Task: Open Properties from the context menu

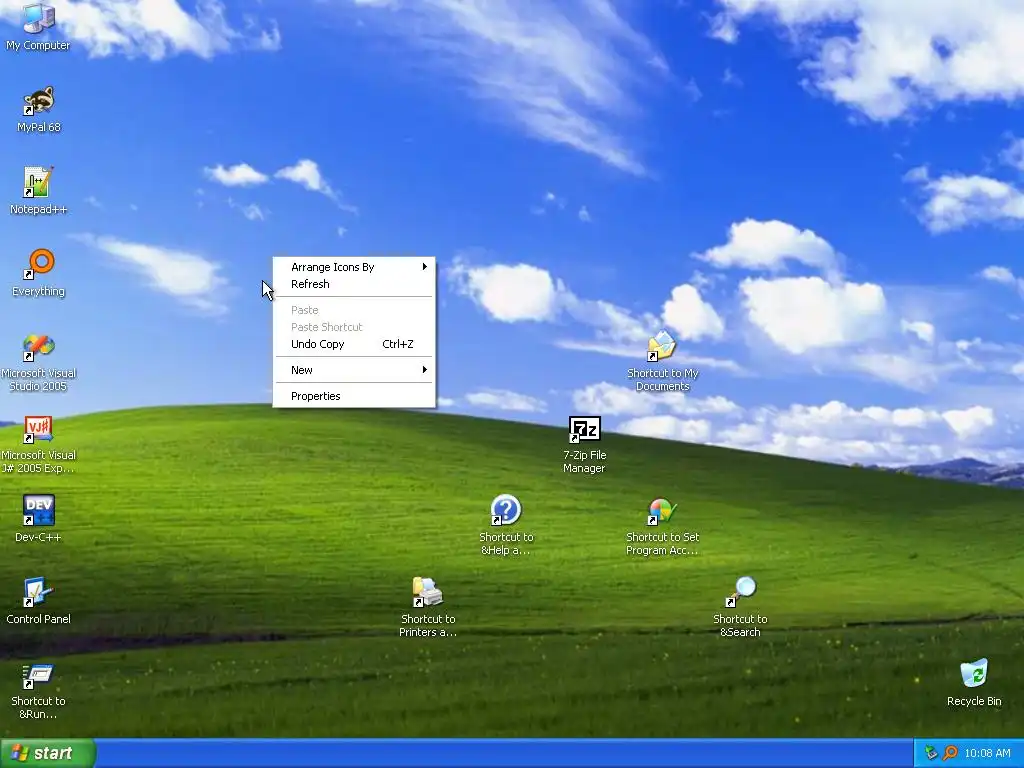Action: coord(354,396)
